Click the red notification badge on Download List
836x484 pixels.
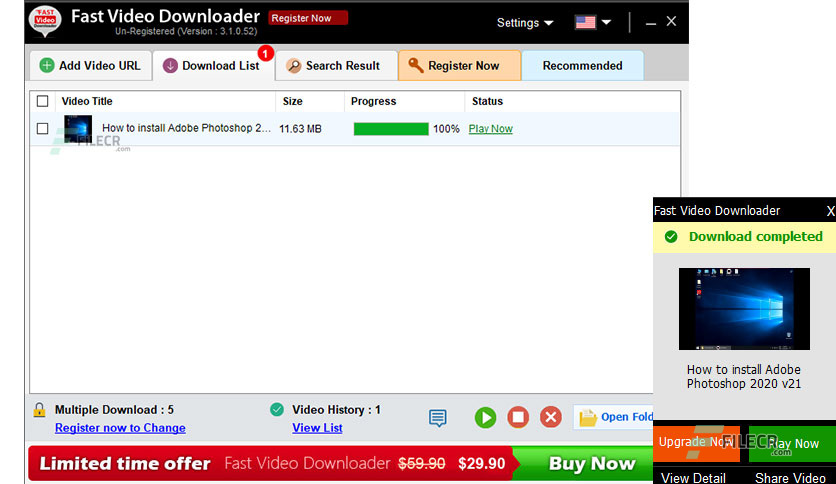pos(266,53)
